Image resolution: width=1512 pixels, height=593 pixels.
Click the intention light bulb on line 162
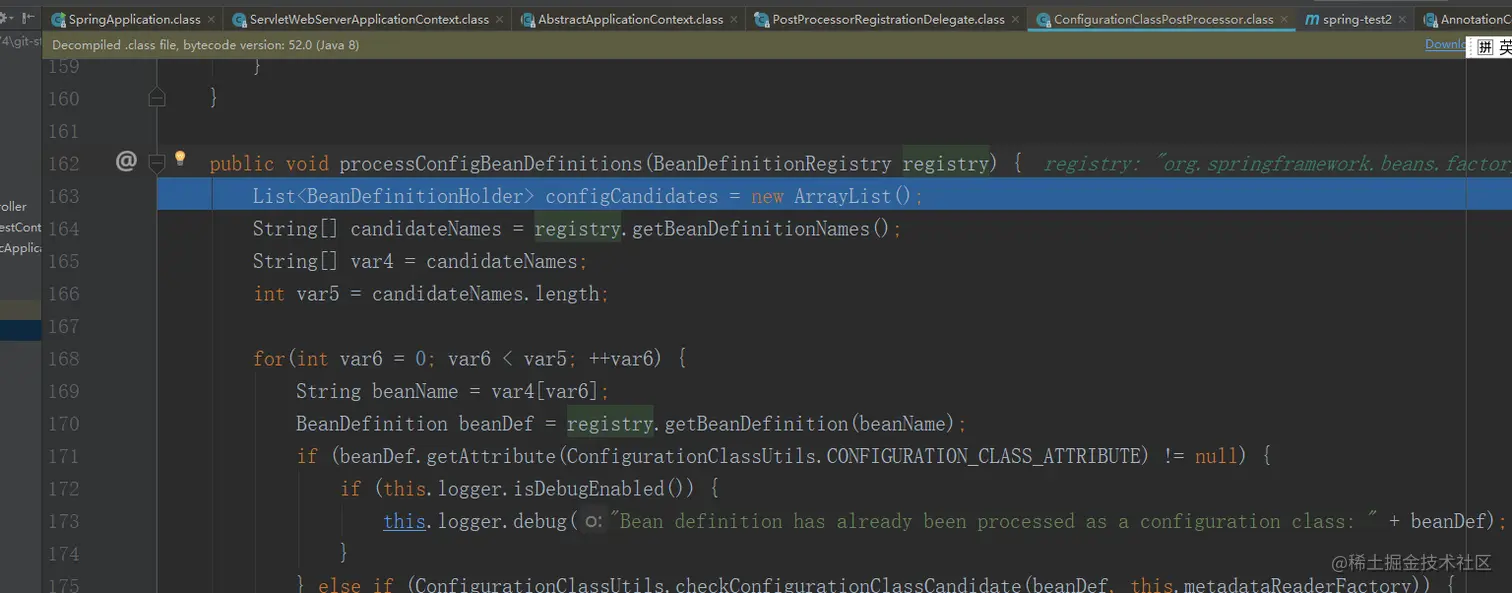tap(180, 158)
